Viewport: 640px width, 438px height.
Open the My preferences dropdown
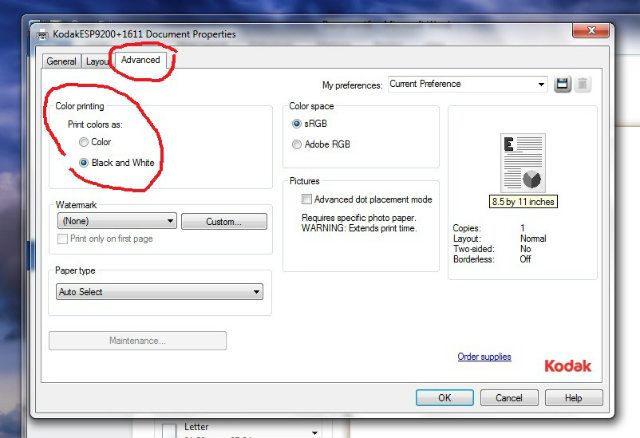click(x=468, y=84)
